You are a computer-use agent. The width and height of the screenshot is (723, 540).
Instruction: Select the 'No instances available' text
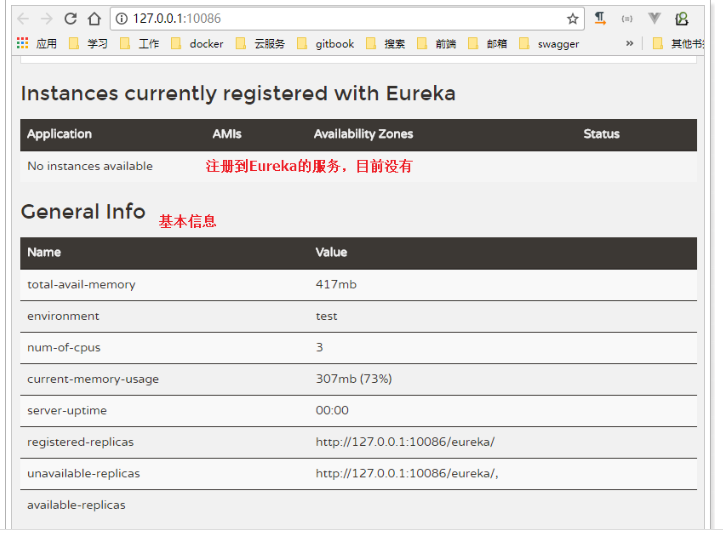coord(90,166)
